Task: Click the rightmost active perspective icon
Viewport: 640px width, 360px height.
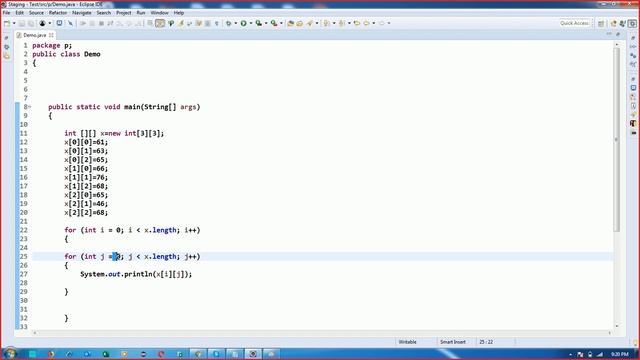Action: [x=632, y=24]
